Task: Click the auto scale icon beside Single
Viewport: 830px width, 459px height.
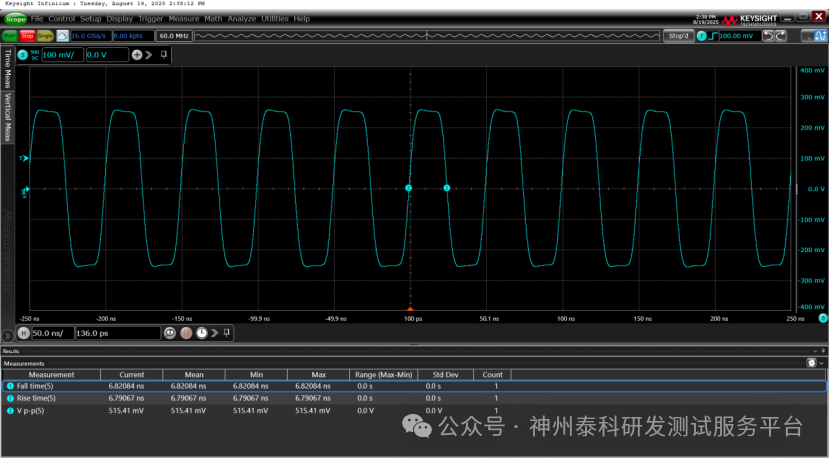Action: coord(62,35)
